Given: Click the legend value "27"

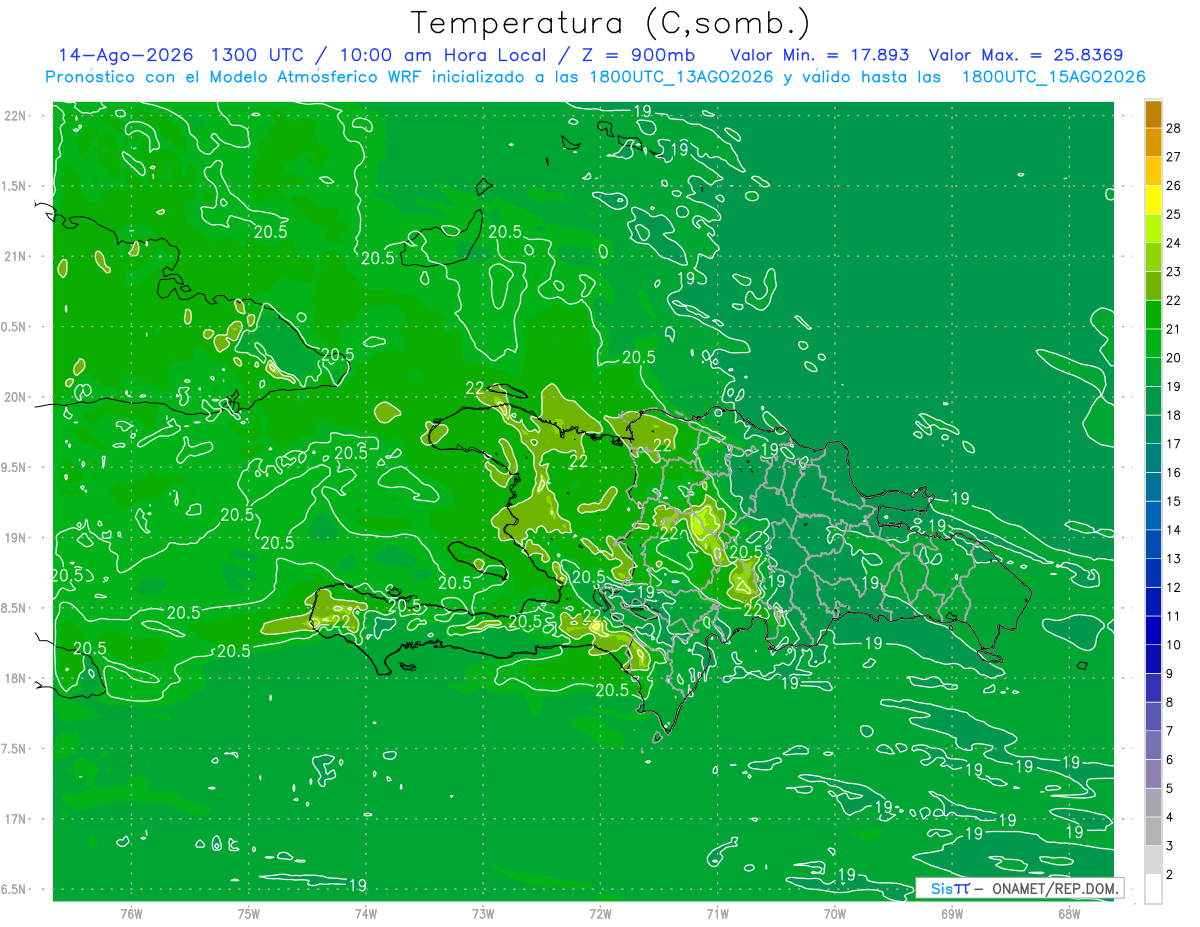Looking at the screenshot, I should 1174,157.
